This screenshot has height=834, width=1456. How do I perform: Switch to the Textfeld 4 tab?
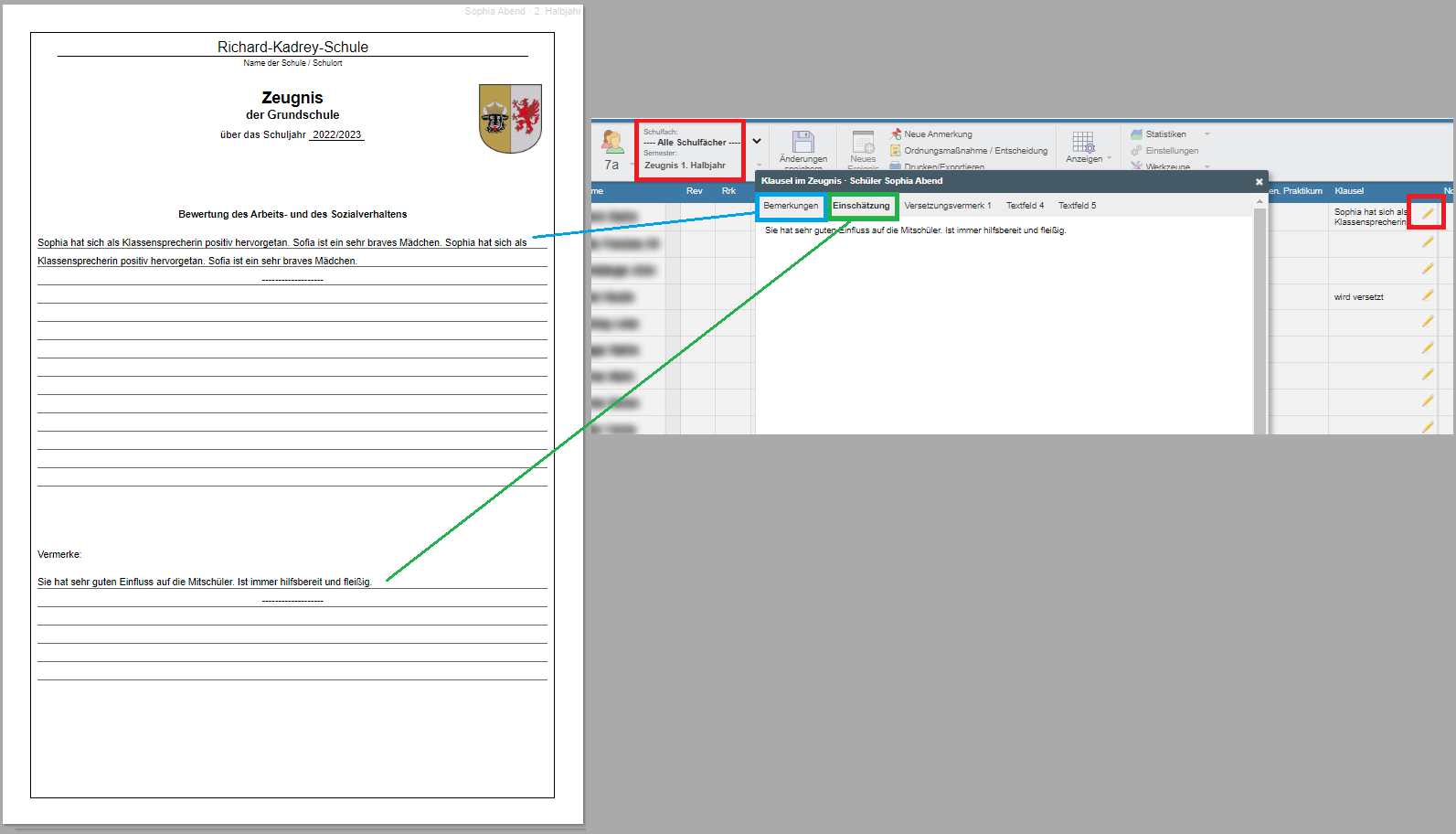(x=1025, y=206)
